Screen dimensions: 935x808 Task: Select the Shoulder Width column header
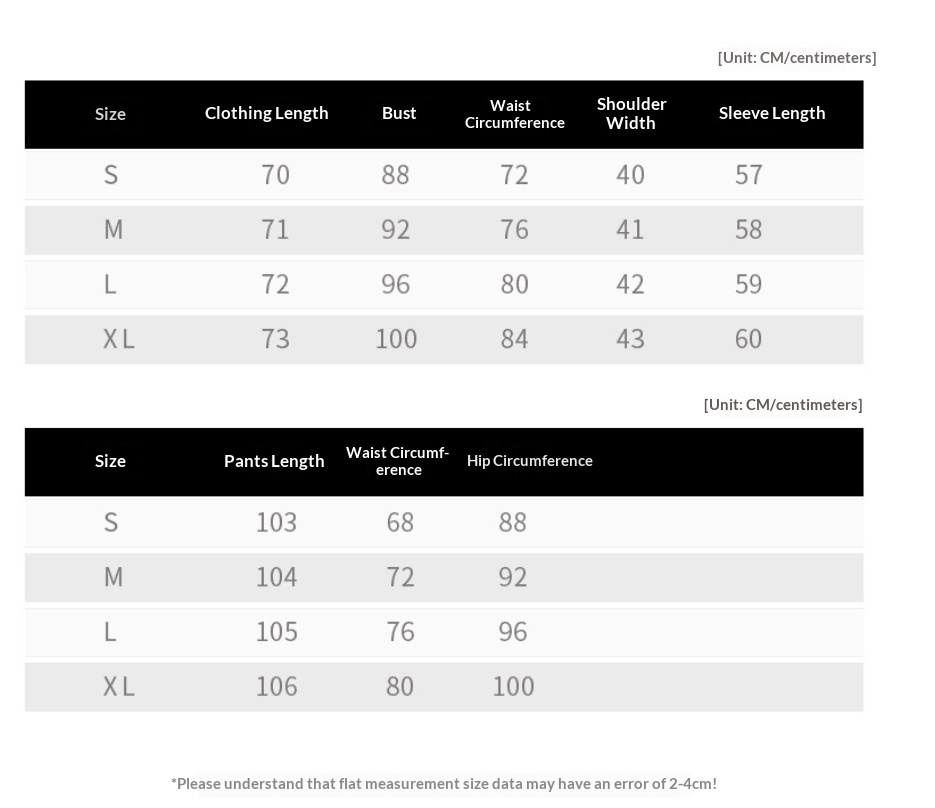[631, 113]
